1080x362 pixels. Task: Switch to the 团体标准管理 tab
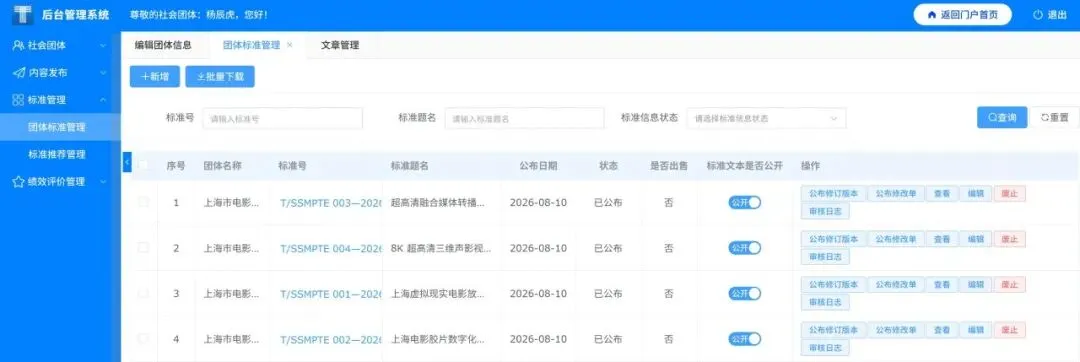pos(251,45)
